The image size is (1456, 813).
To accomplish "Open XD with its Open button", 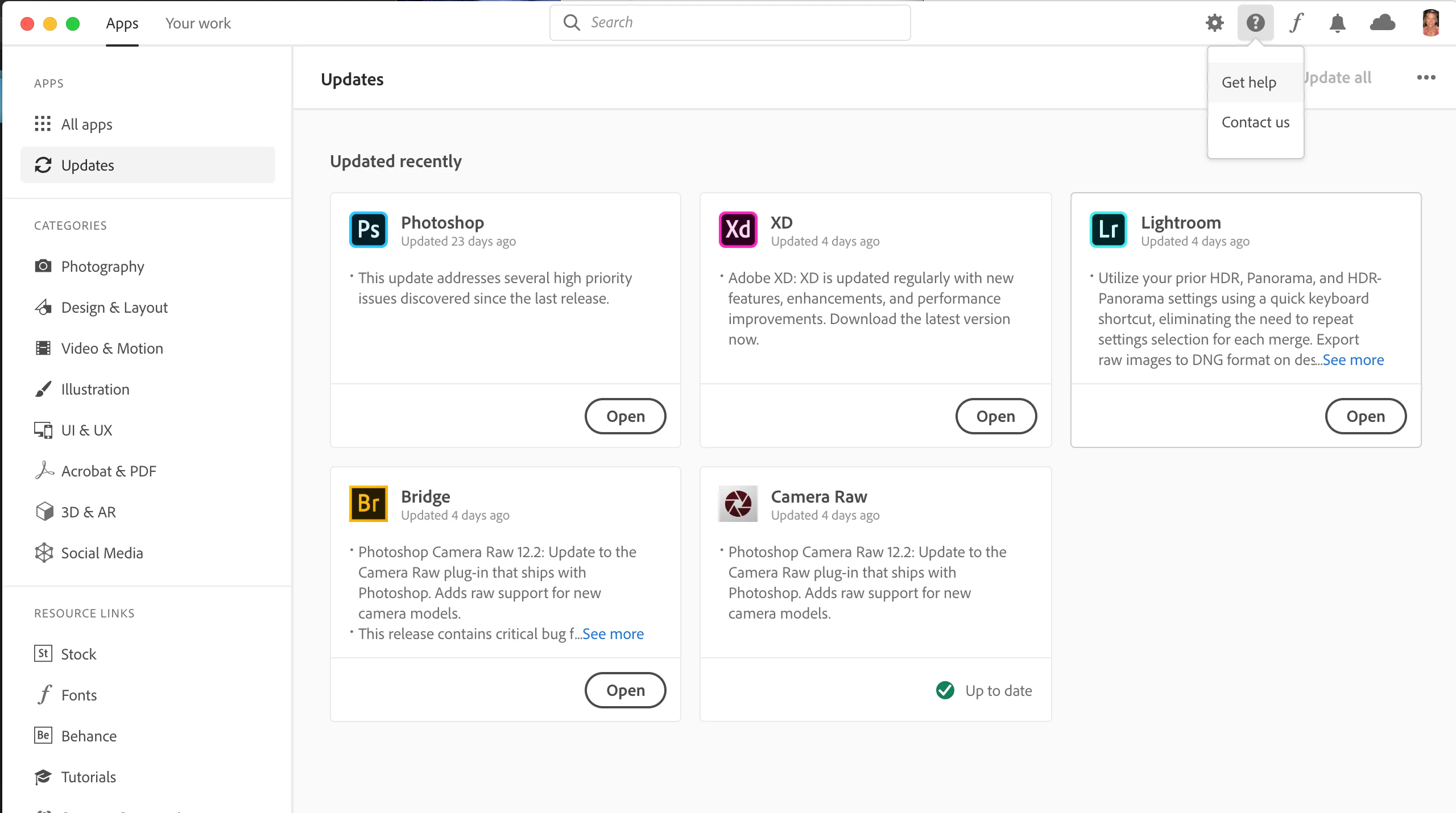I will 996,416.
